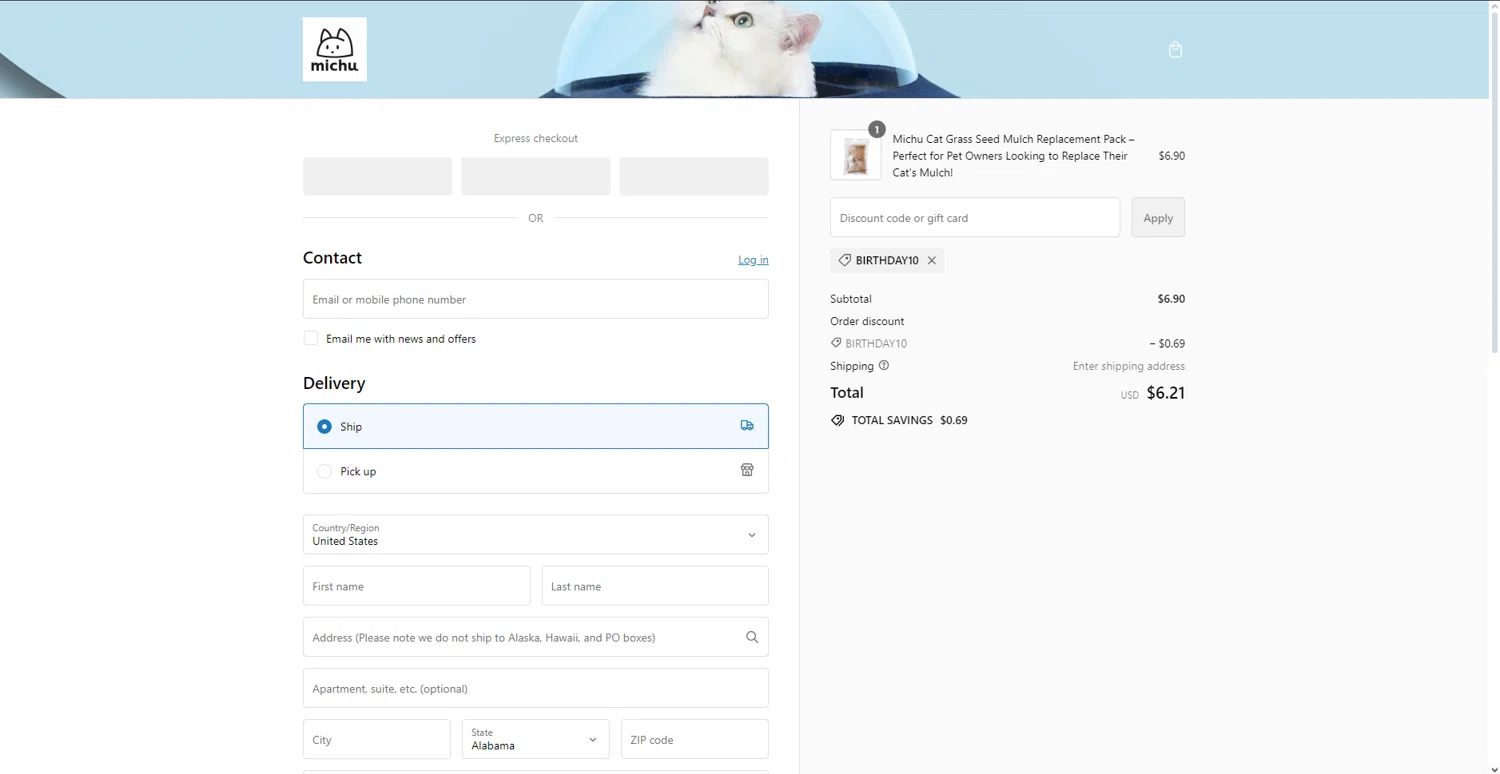Viewport: 1500px width, 774px height.
Task: Click the store icon on Pick up
Action: [x=747, y=470]
